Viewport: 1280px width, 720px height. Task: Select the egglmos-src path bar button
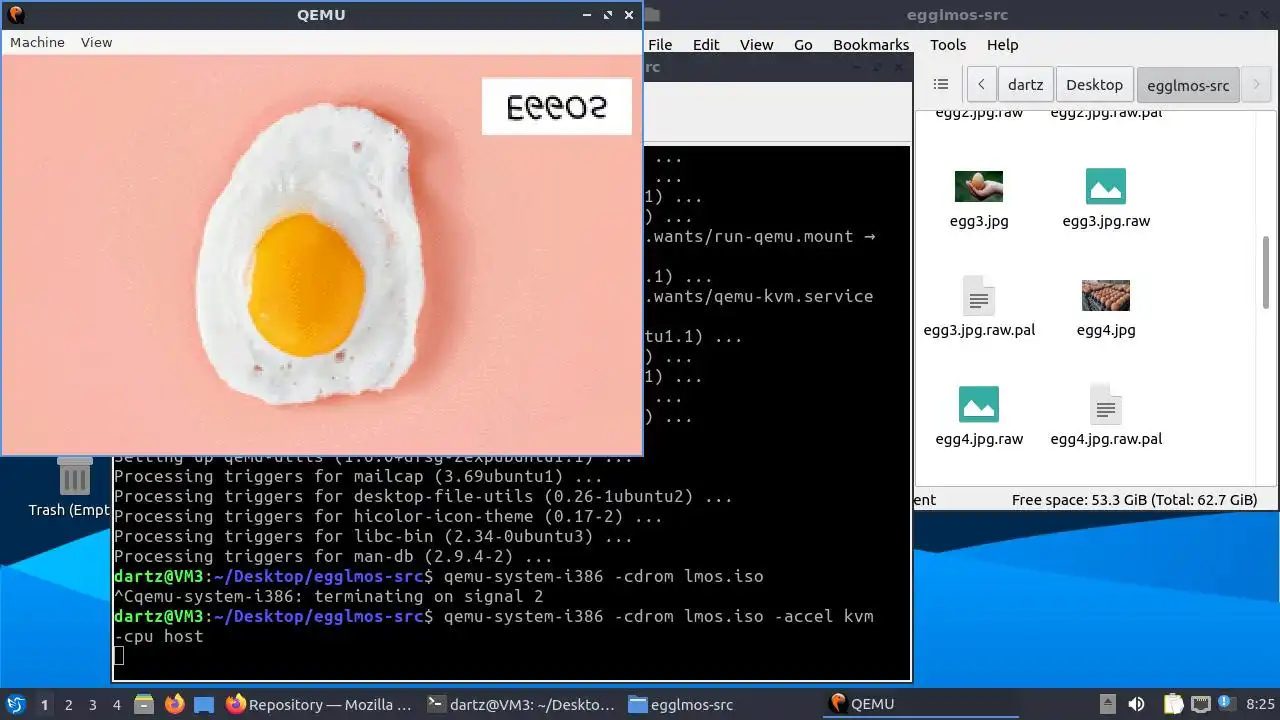click(x=1188, y=85)
